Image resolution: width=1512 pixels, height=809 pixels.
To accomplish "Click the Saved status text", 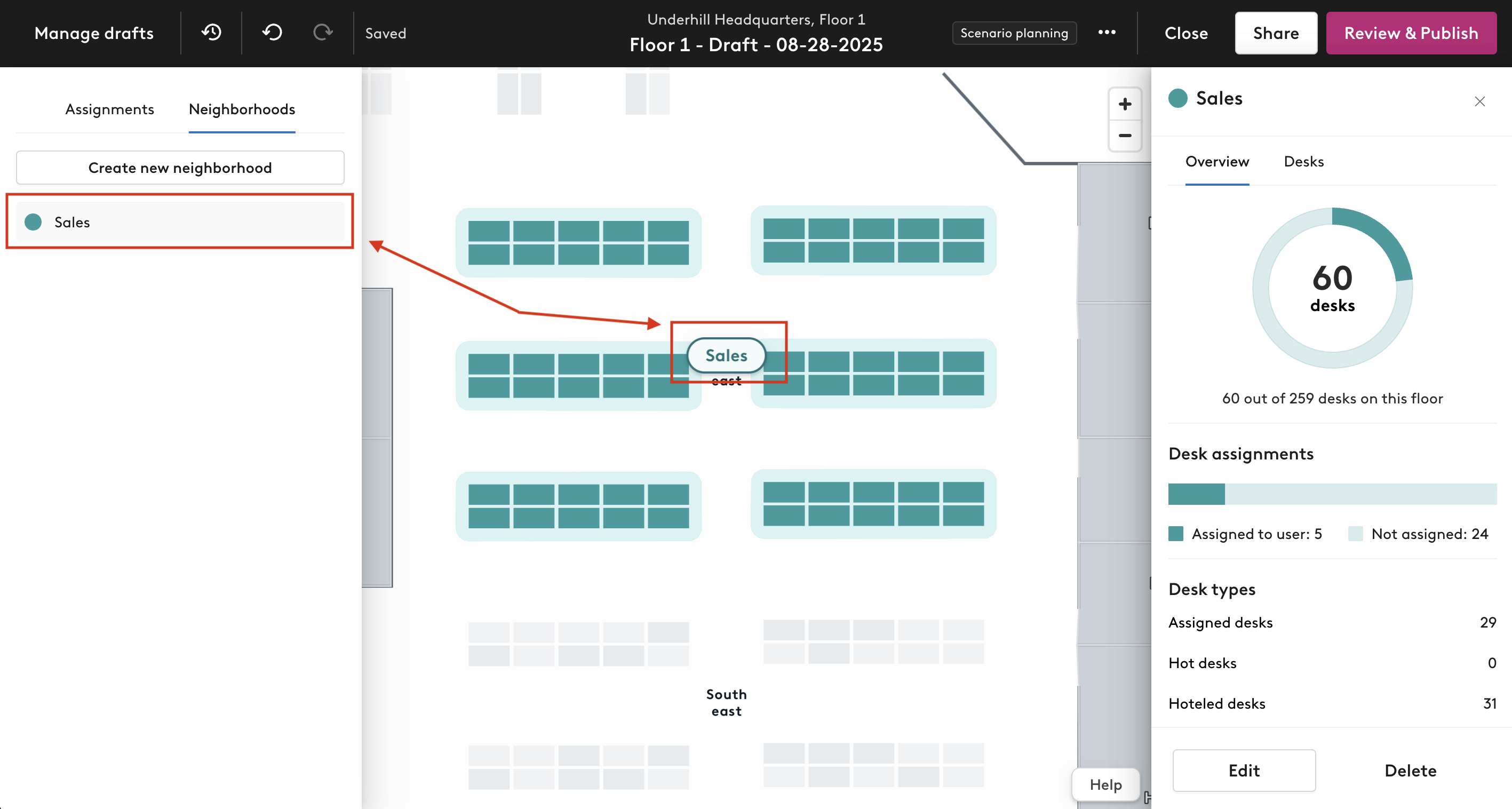I will [x=386, y=34].
